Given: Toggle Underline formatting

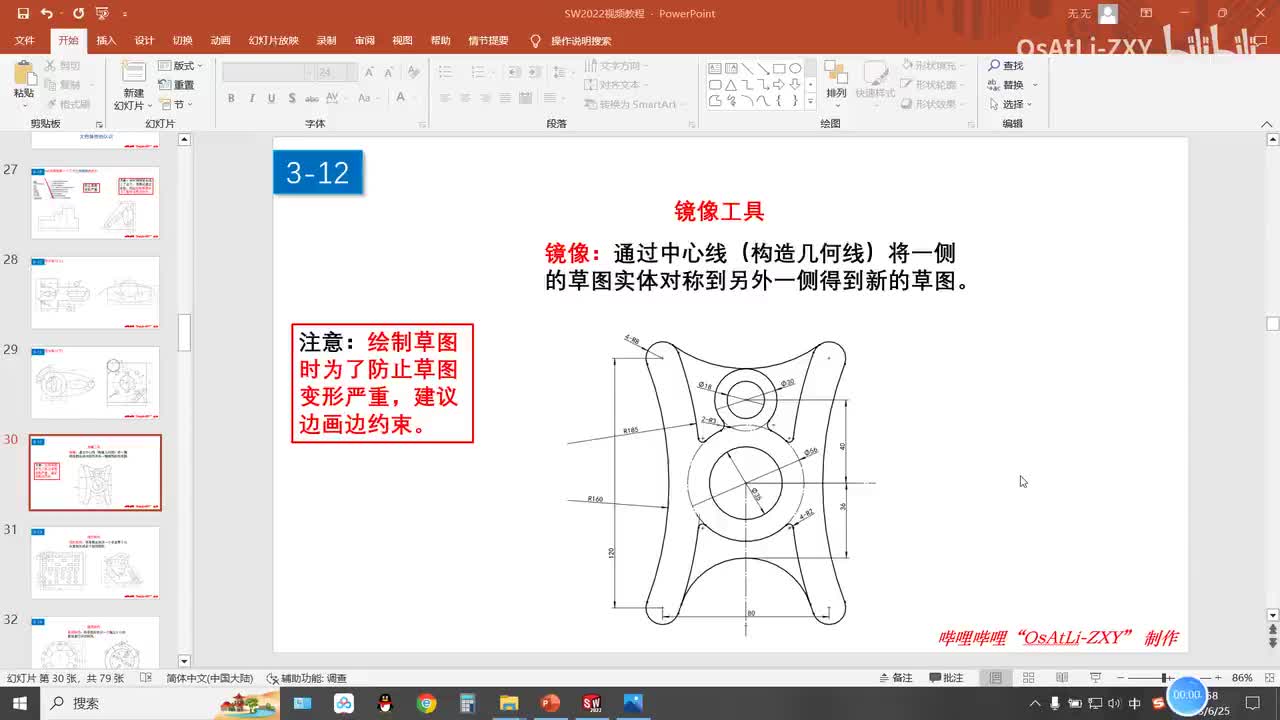Looking at the screenshot, I should pyautogui.click(x=271, y=98).
